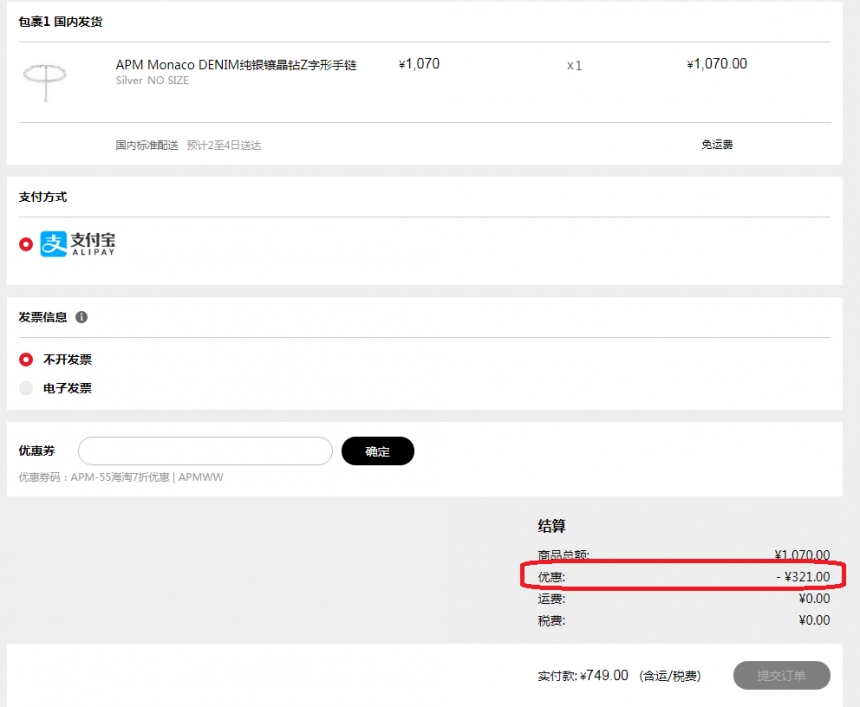The image size is (860, 707).
Task: Select the Alipay payment radio button
Action: 26,244
